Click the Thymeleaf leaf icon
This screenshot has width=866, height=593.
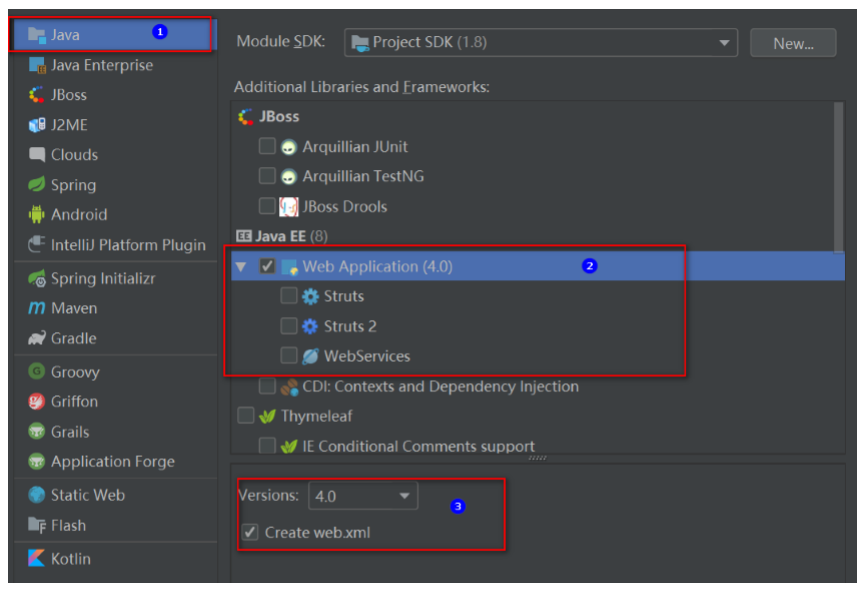(x=267, y=416)
